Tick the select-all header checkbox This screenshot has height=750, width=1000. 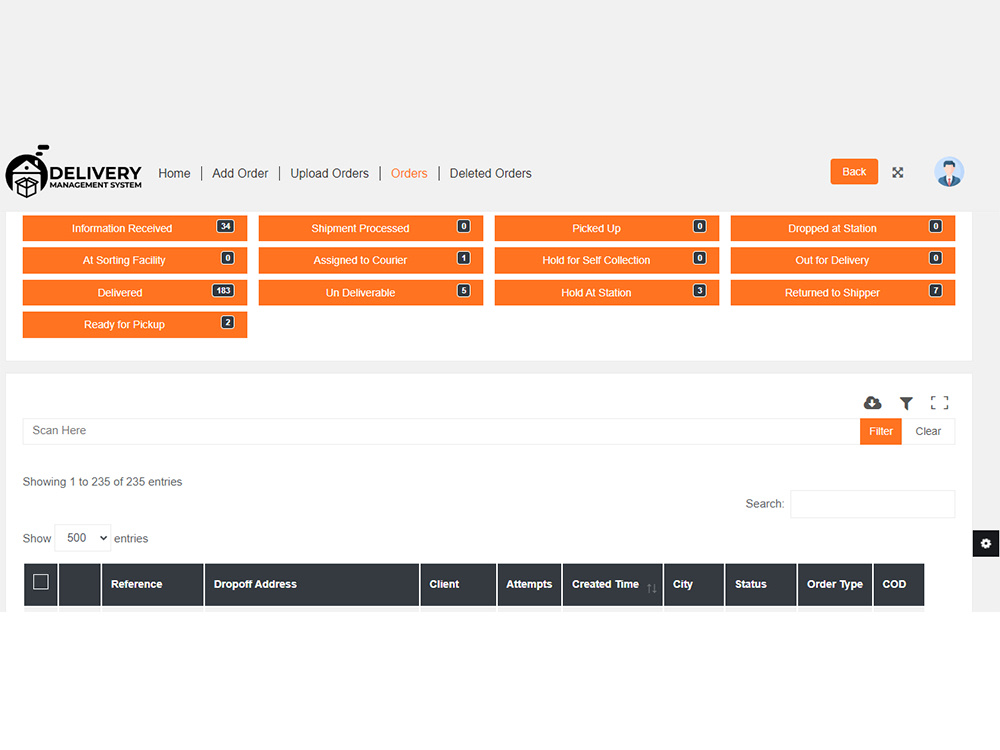pos(41,582)
